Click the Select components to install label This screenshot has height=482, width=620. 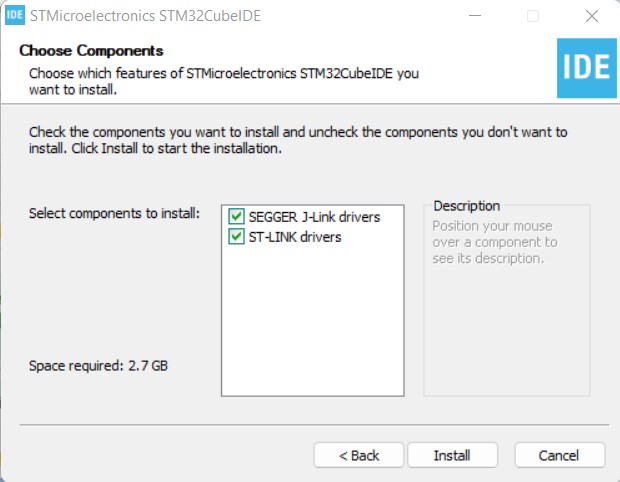click(115, 214)
